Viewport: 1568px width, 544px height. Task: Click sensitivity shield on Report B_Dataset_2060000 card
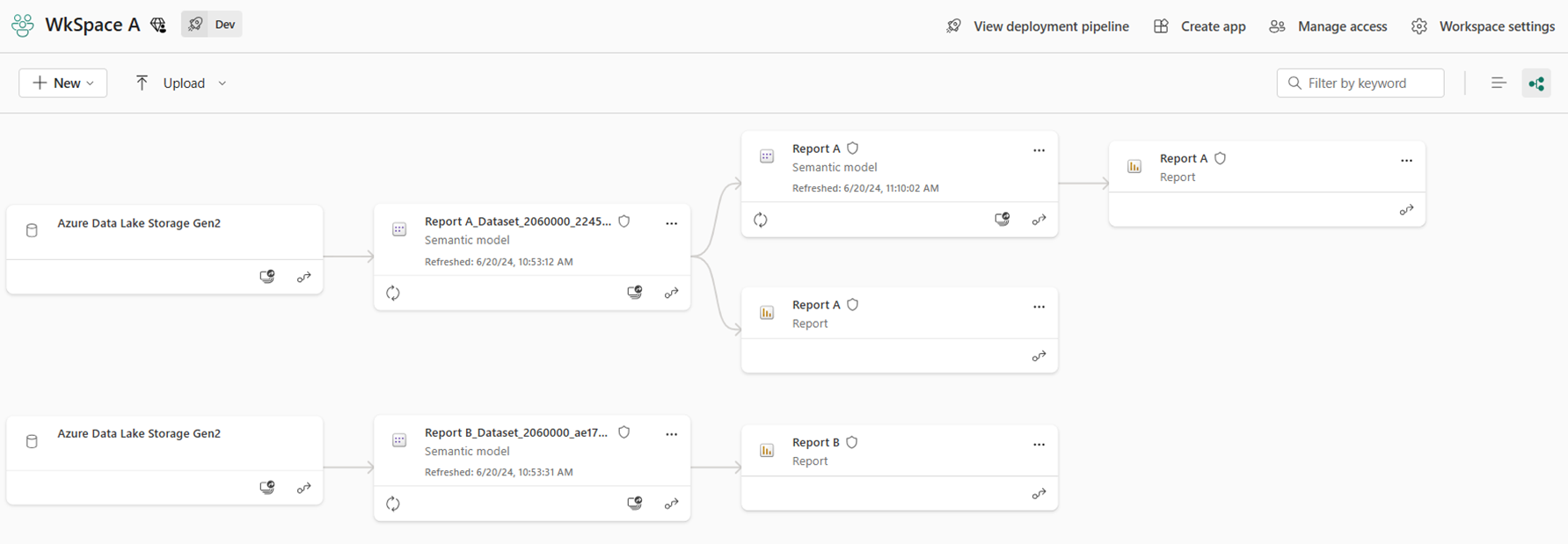(x=624, y=432)
